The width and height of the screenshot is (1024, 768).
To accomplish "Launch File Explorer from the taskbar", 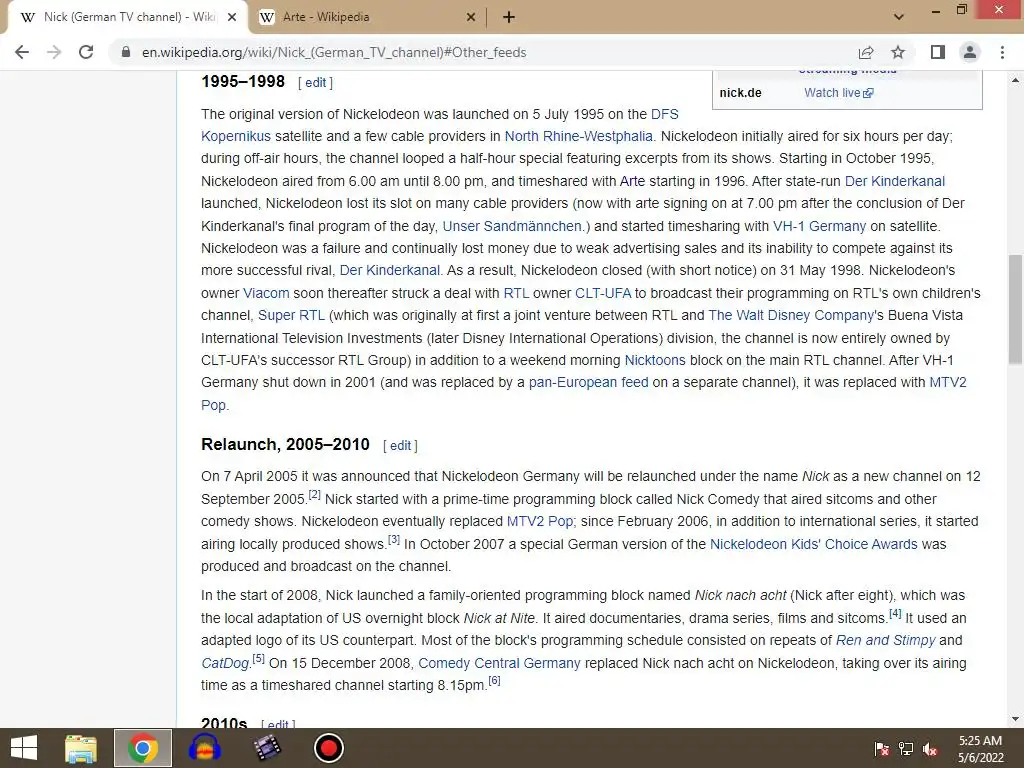I will [x=81, y=748].
